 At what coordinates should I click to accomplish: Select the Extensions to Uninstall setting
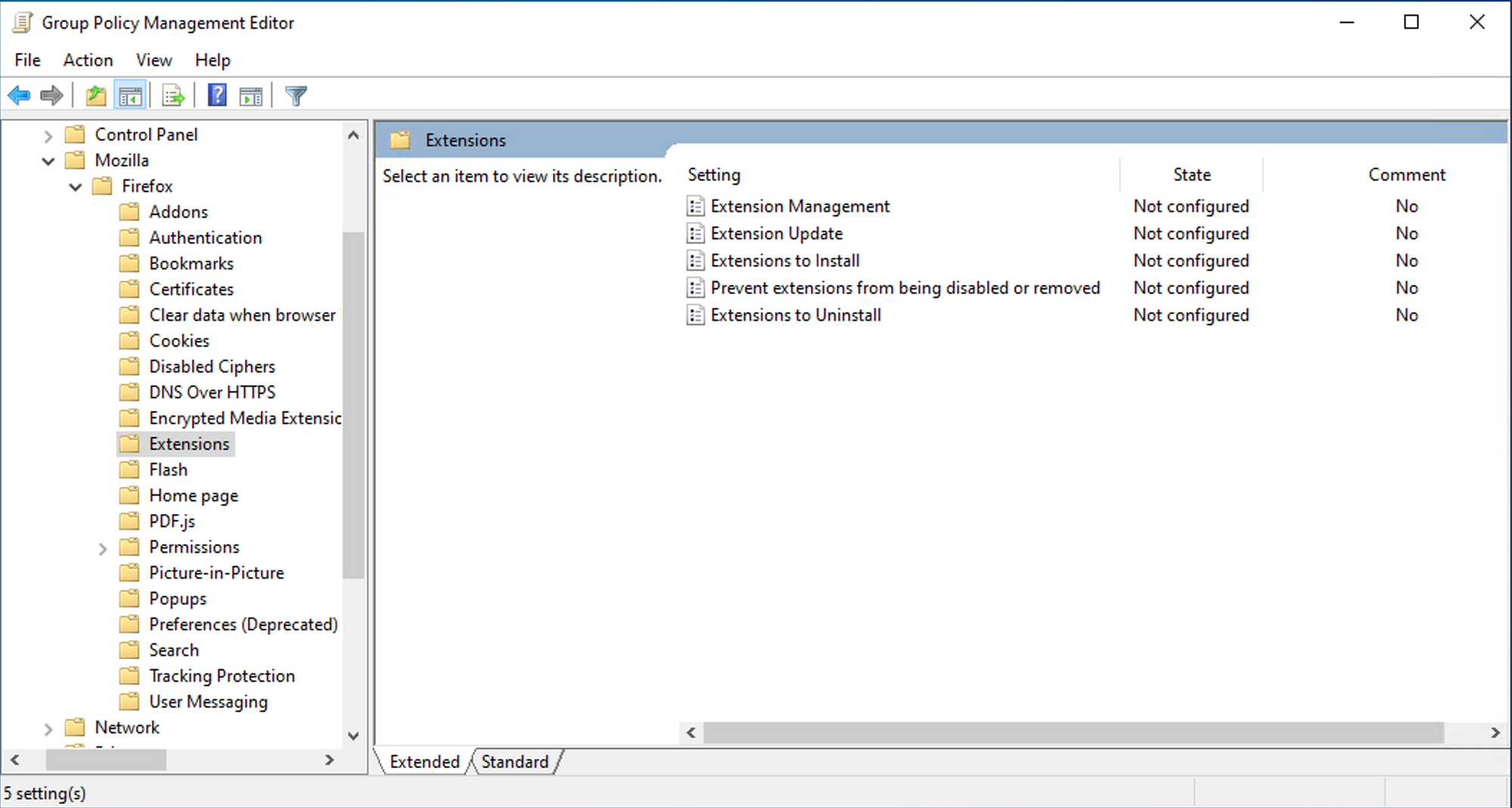tap(795, 315)
